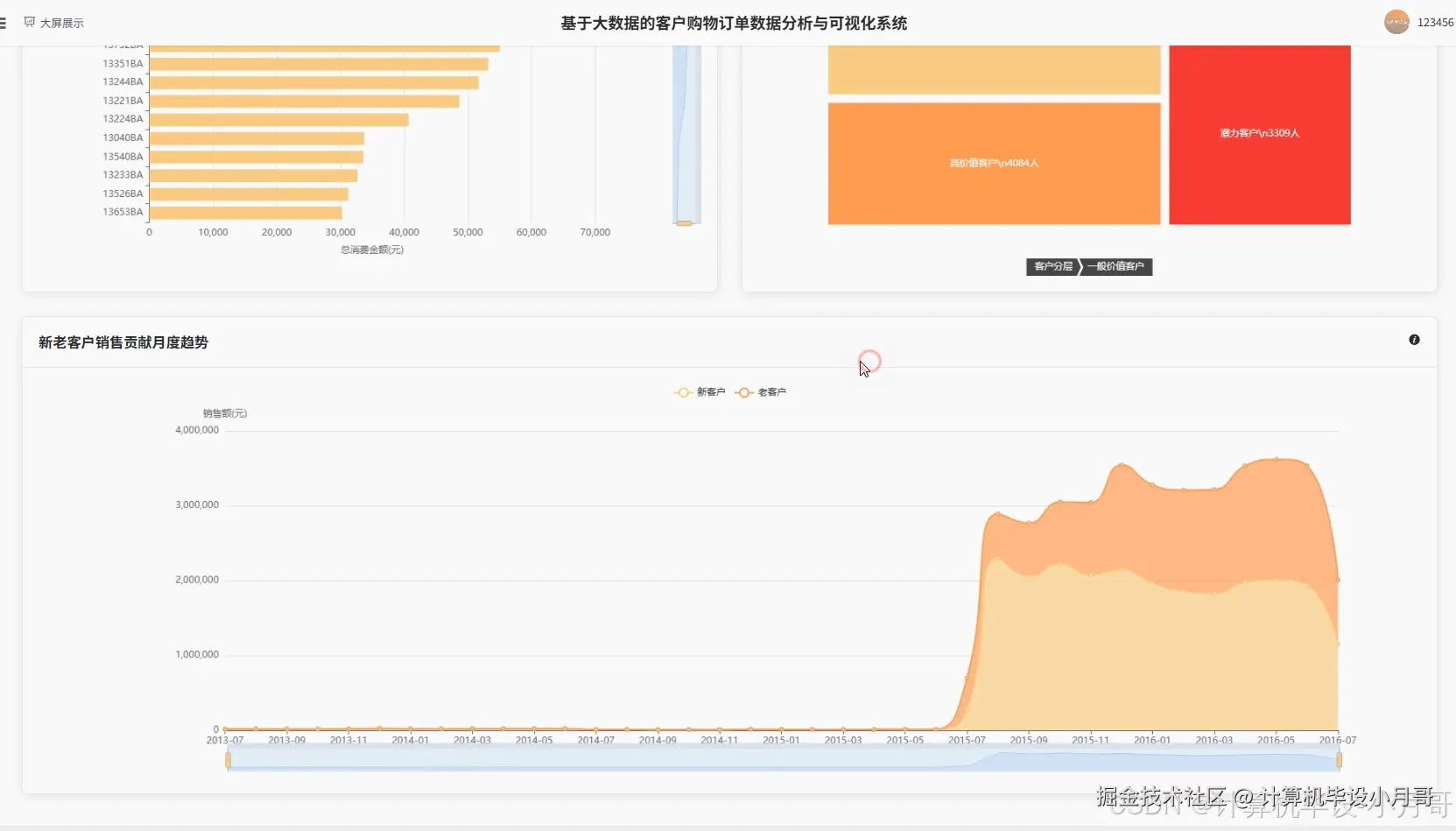The height and width of the screenshot is (831, 1456).
Task: Click the bar for customer 13244BA
Action: pos(314,82)
